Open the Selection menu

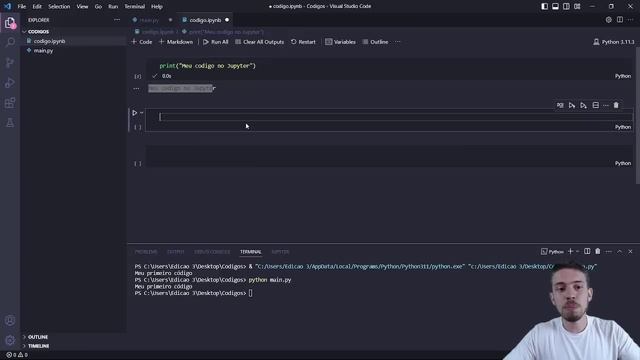[59, 7]
